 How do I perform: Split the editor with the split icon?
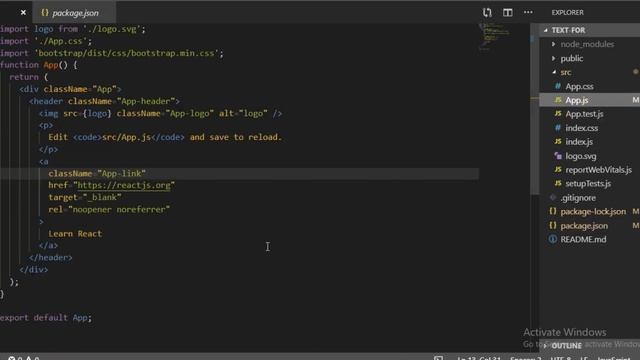click(507, 12)
